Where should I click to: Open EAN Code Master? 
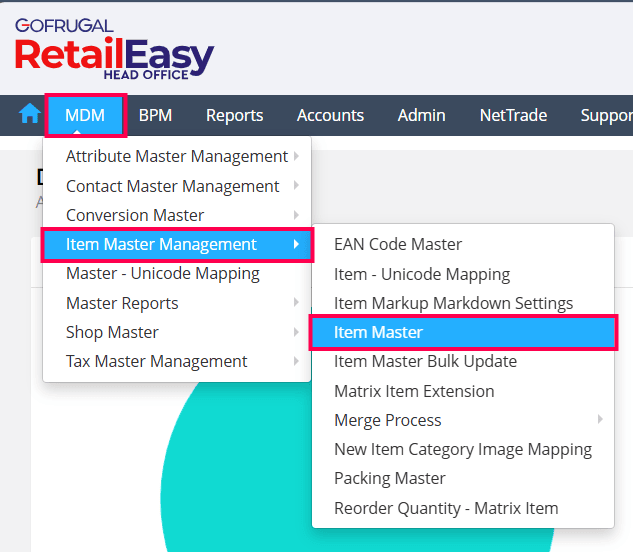point(463,244)
